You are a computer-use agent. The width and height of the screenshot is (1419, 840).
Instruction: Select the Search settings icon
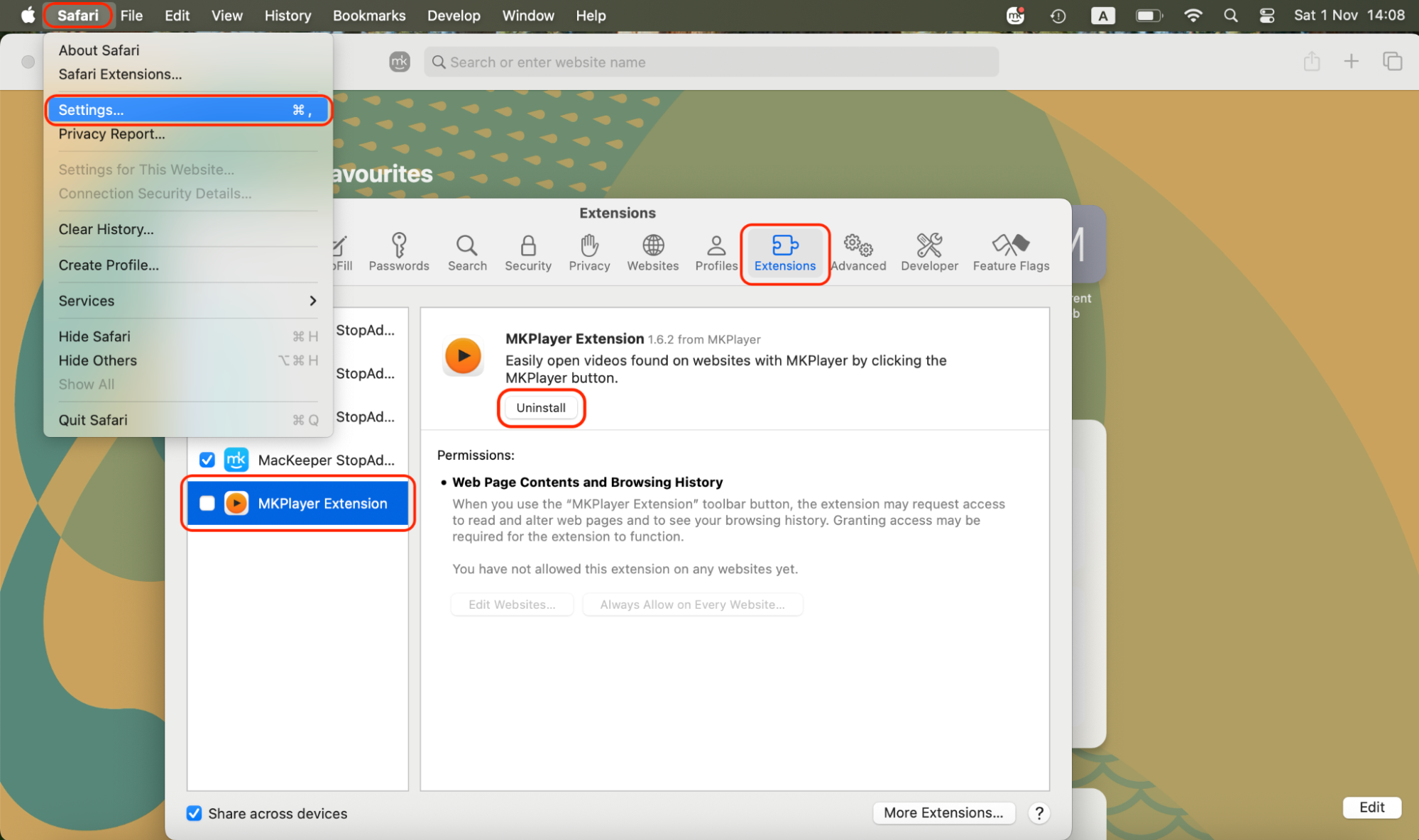(466, 253)
